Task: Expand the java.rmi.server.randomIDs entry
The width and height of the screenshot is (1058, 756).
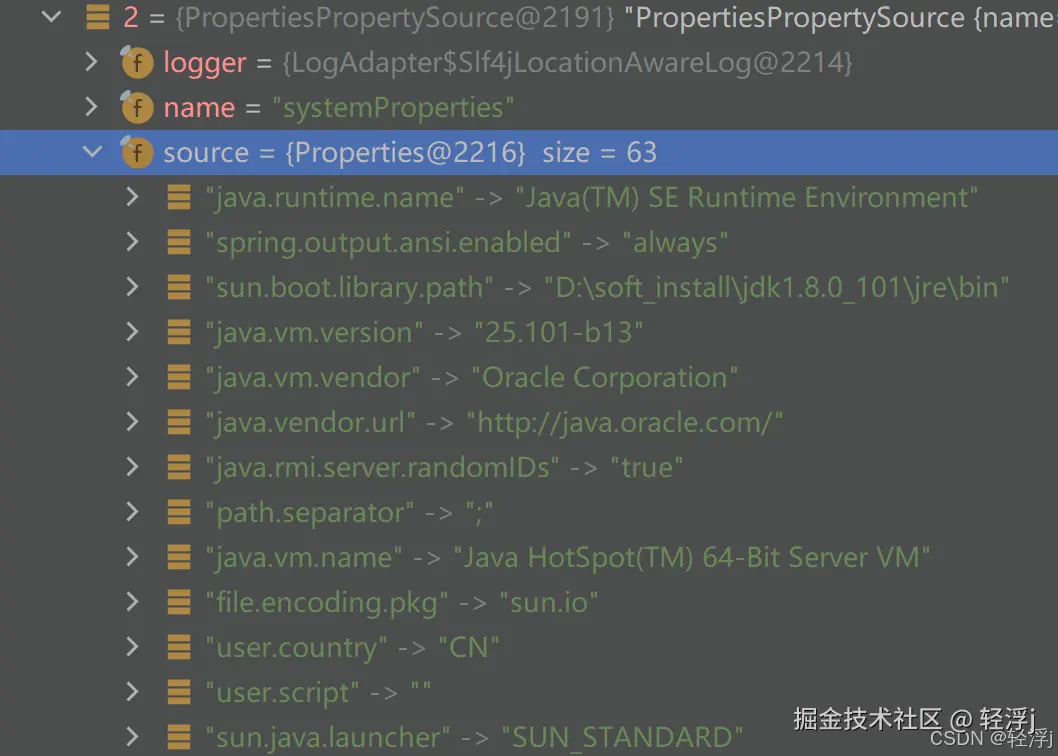Action: 133,467
